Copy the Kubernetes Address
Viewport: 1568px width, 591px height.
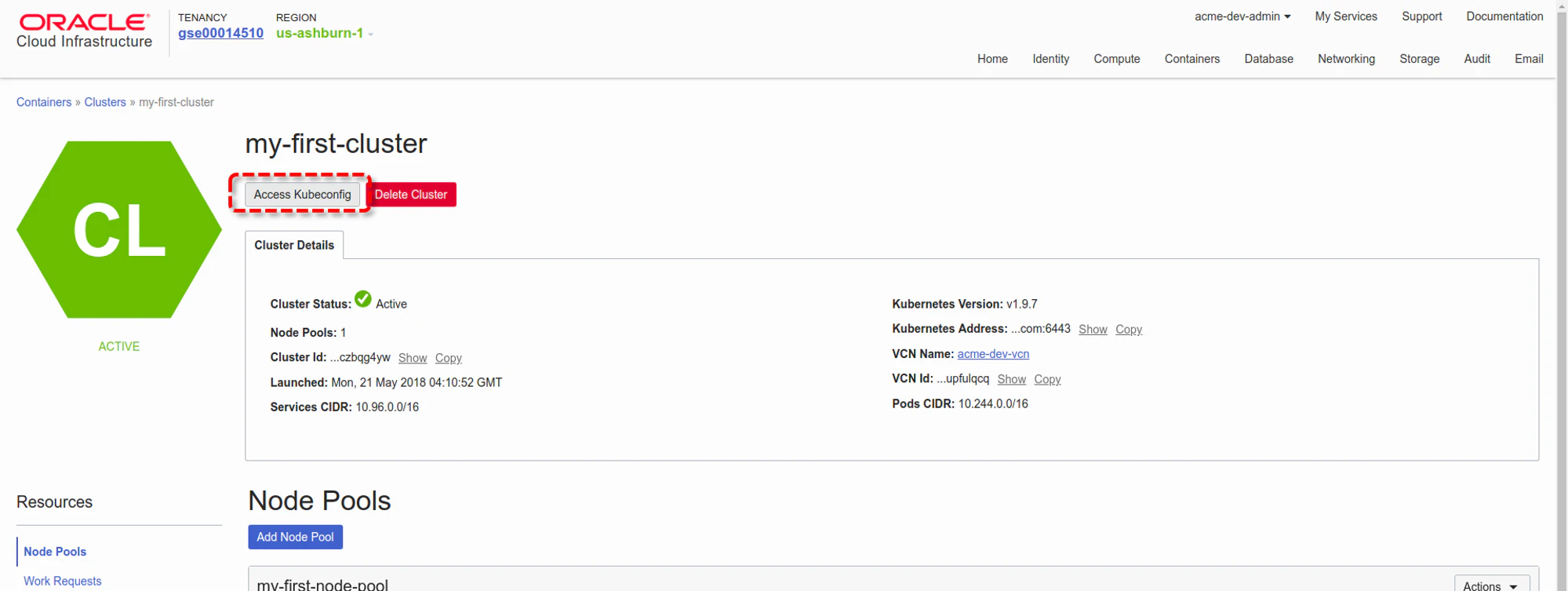(1129, 330)
